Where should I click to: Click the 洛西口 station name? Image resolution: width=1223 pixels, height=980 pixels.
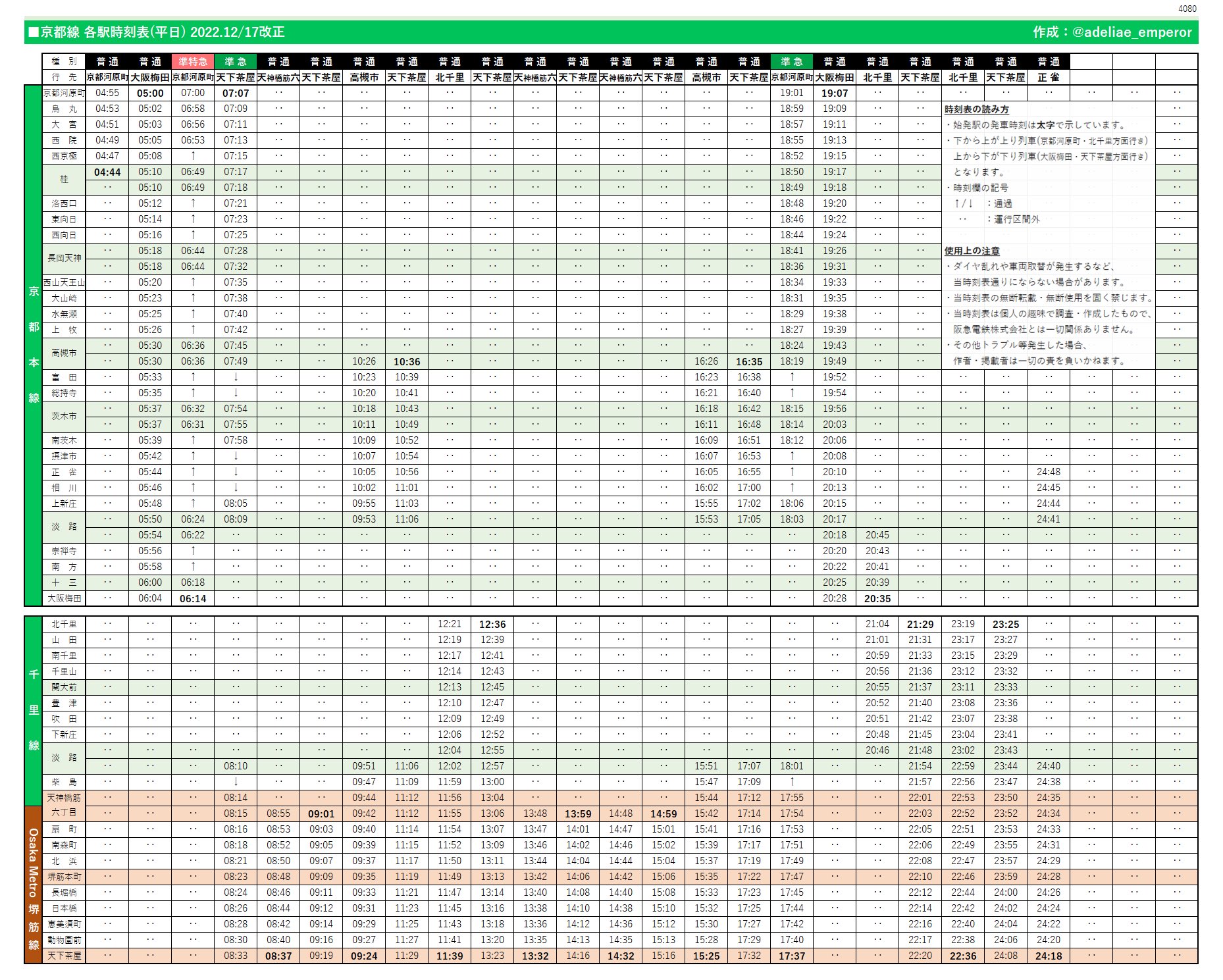coord(64,203)
